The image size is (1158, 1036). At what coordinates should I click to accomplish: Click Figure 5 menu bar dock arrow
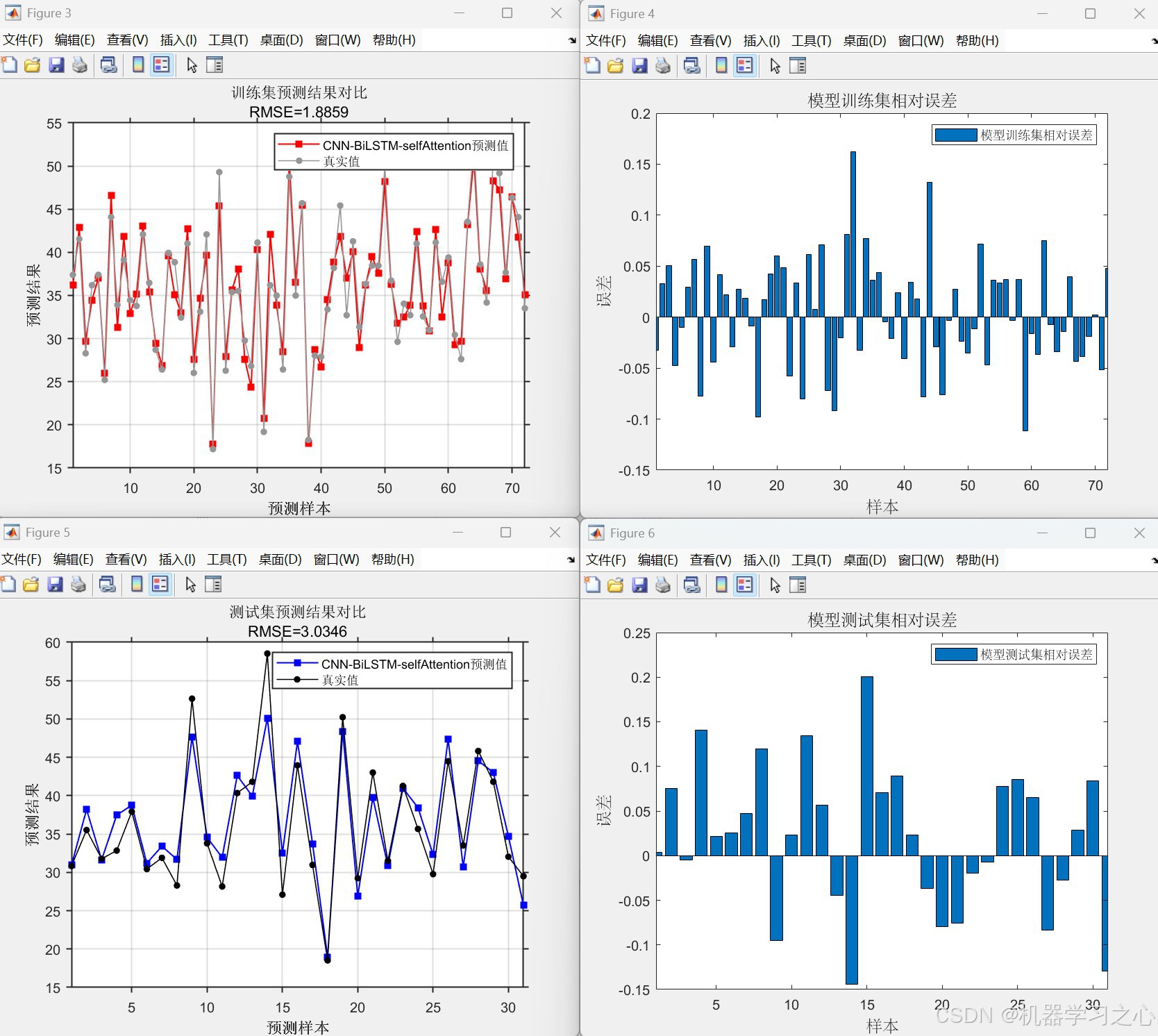click(x=571, y=560)
